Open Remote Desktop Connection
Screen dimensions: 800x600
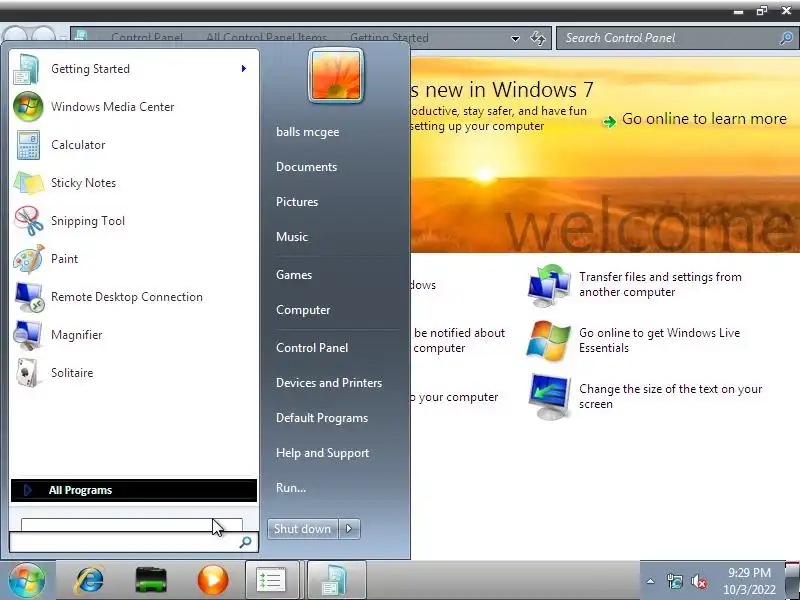[x=134, y=297]
